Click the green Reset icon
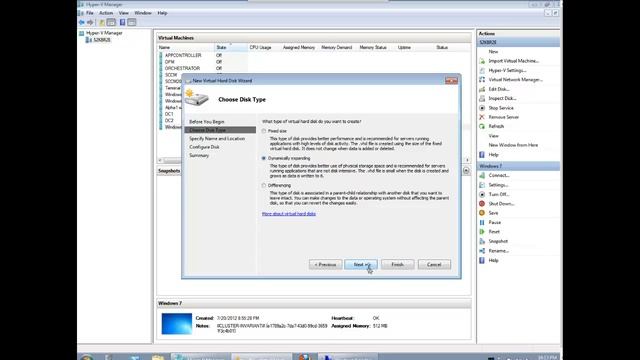640x360 pixels. (x=482, y=232)
